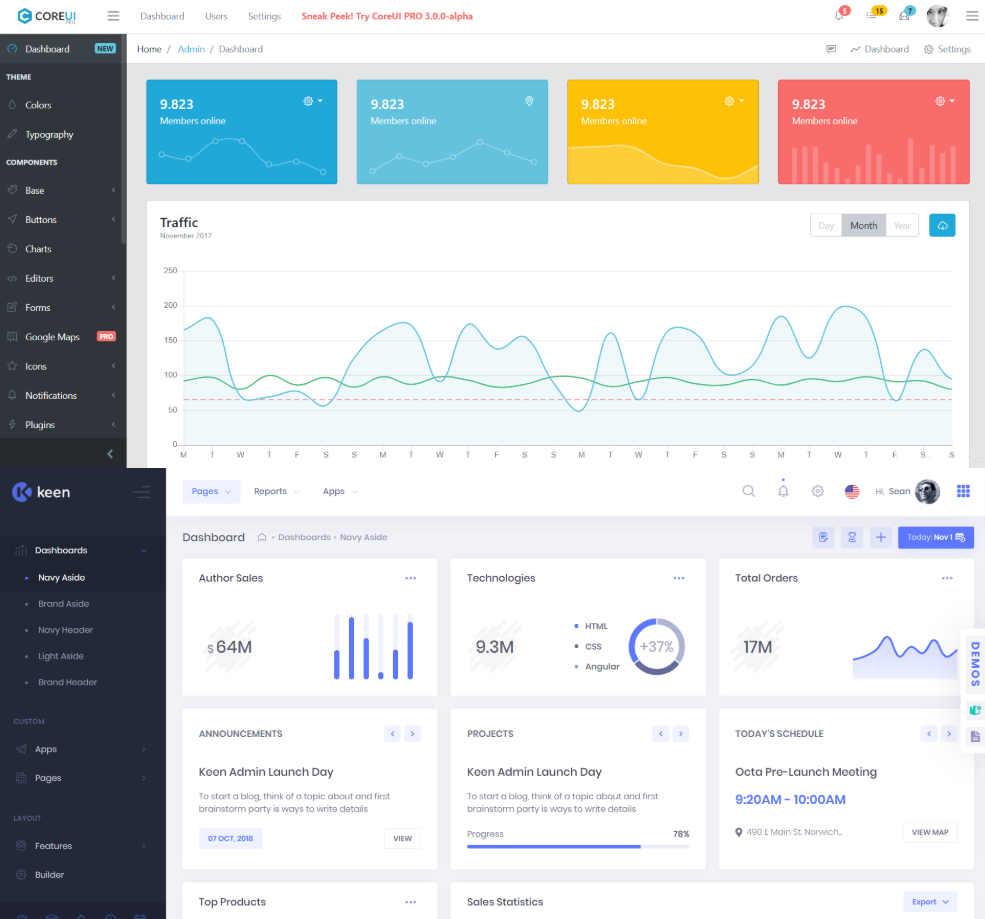The height and width of the screenshot is (919, 985).
Task: Click the Keen settings gear icon
Action: (x=817, y=491)
